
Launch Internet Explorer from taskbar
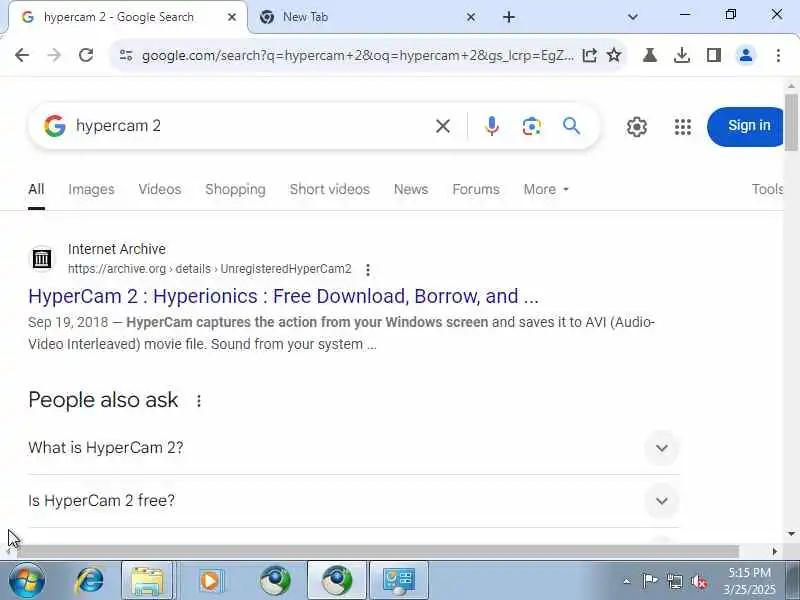coord(90,581)
